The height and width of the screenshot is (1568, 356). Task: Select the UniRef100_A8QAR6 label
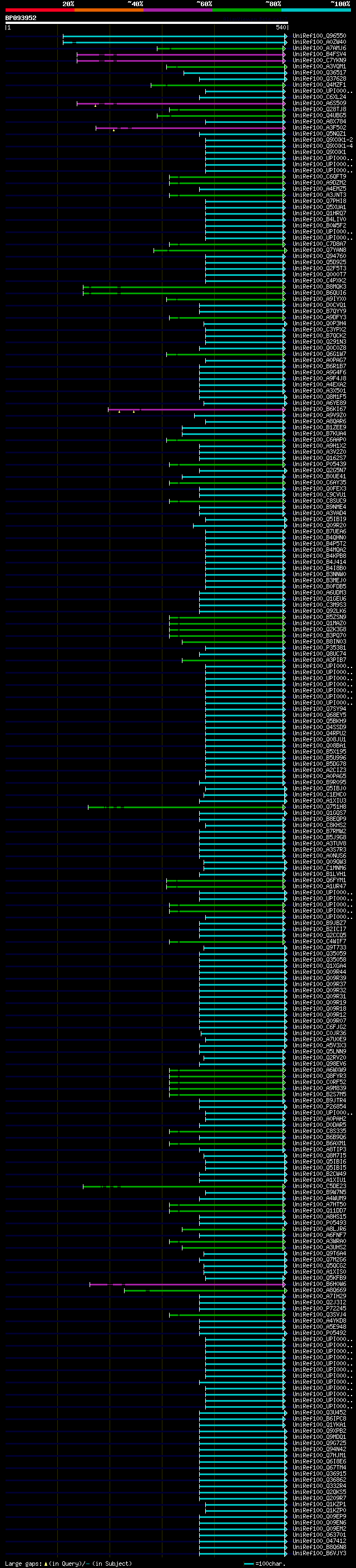319,421
